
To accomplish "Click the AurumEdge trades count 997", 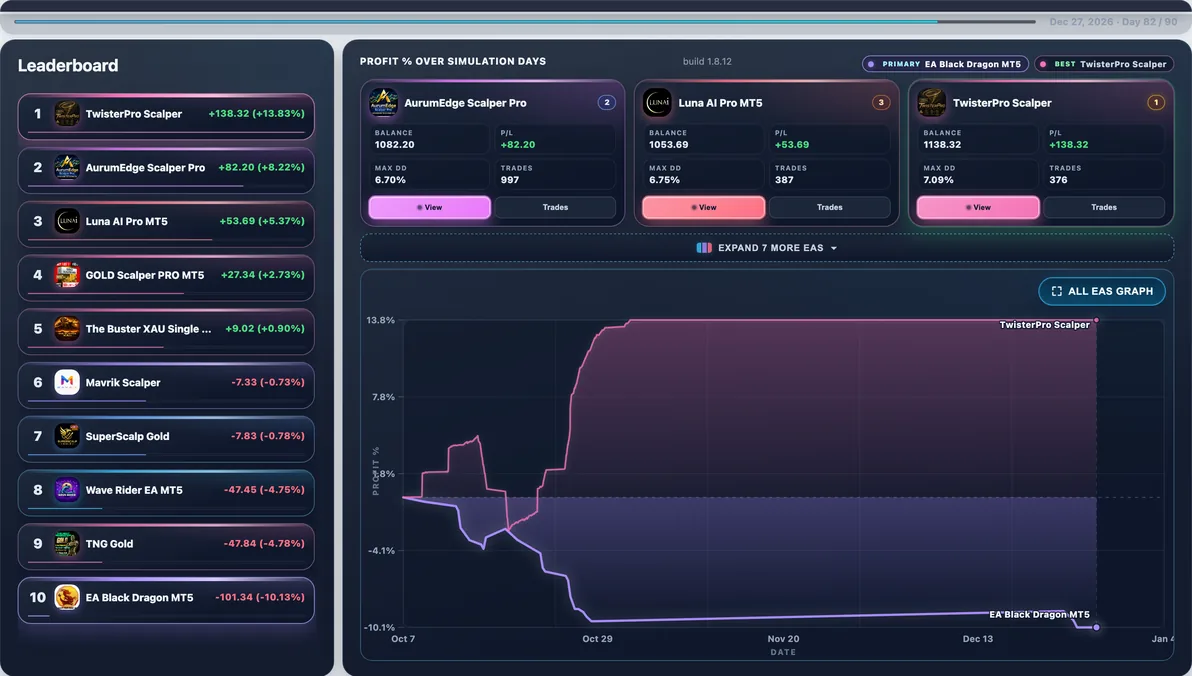I will point(510,180).
